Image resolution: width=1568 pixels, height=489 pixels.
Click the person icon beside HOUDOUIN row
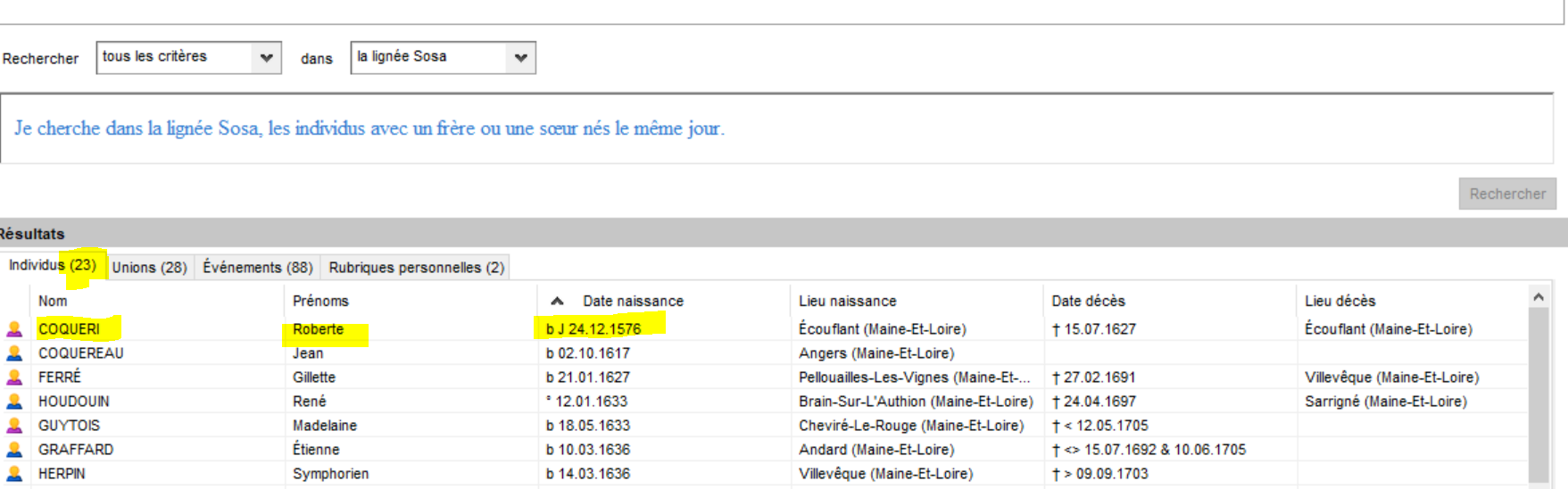14,402
